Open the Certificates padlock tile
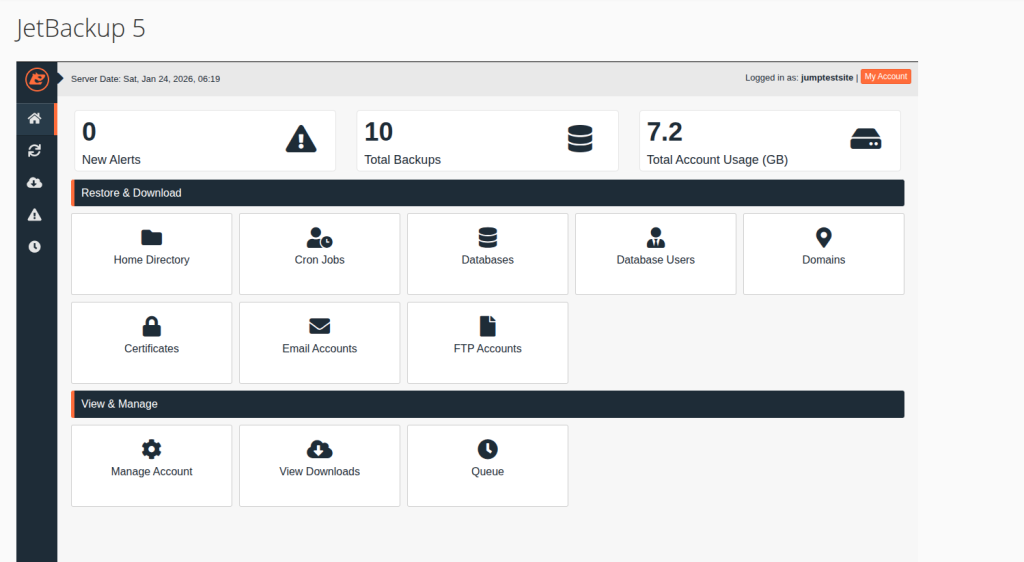Viewport: 1024px width, 562px height. pyautogui.click(x=152, y=343)
